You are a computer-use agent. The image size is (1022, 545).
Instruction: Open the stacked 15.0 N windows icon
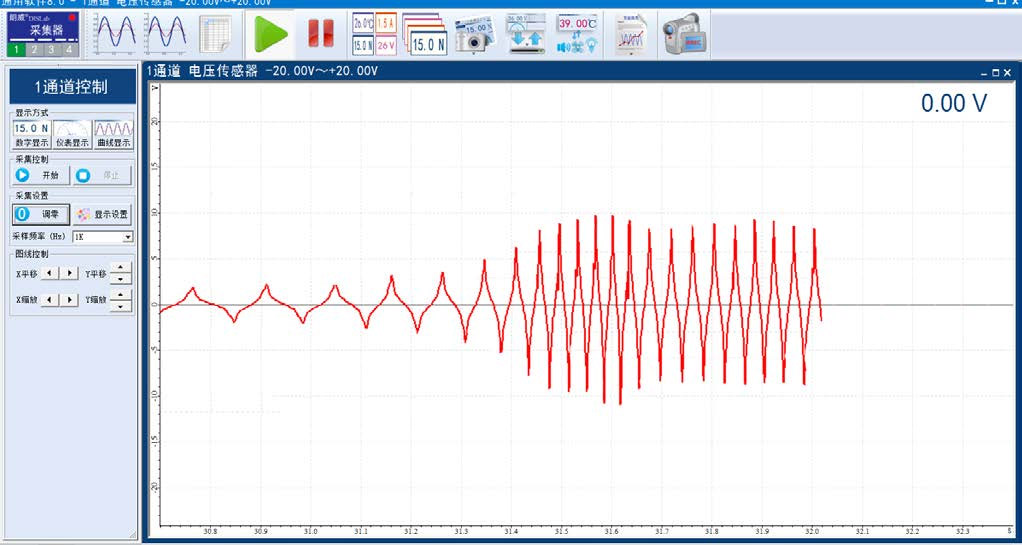point(424,35)
